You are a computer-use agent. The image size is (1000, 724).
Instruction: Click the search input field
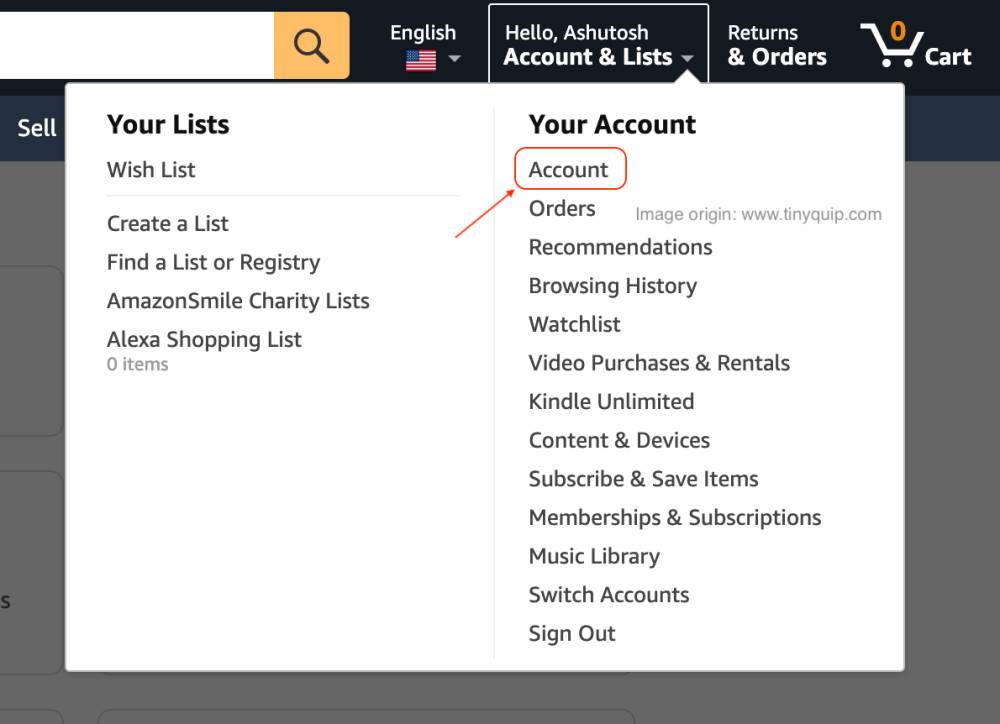(x=135, y=44)
